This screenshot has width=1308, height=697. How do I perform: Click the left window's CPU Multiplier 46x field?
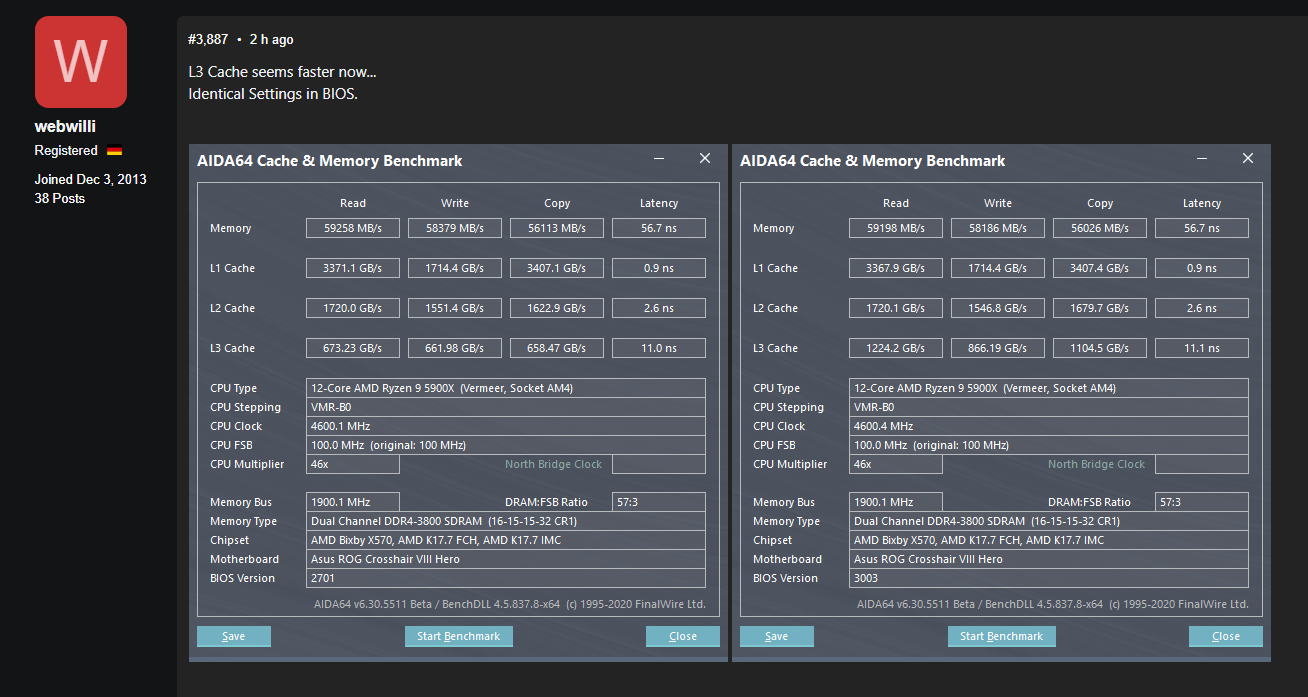tap(353, 464)
